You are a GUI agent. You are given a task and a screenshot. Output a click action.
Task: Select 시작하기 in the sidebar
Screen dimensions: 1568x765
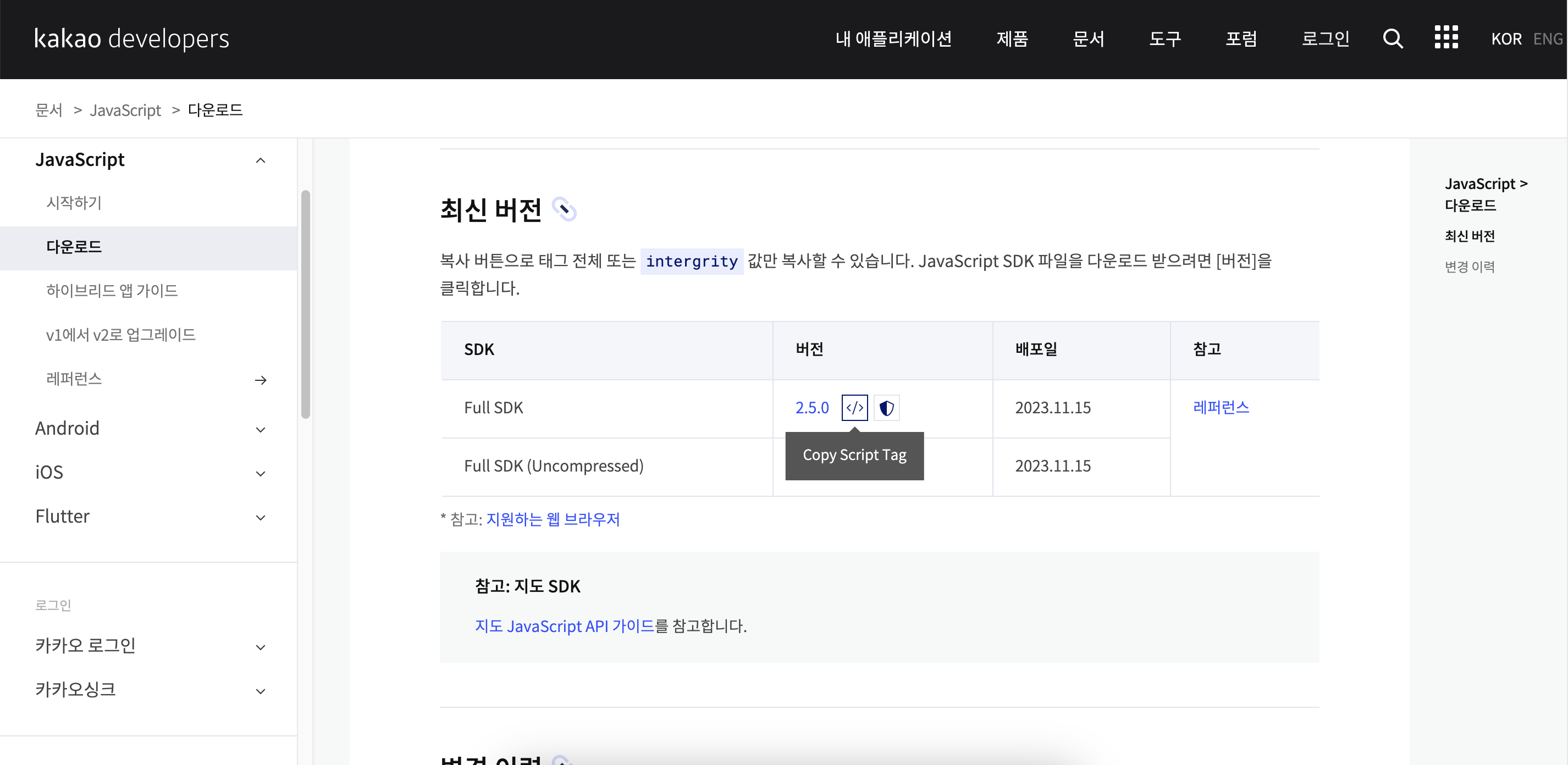point(74,203)
